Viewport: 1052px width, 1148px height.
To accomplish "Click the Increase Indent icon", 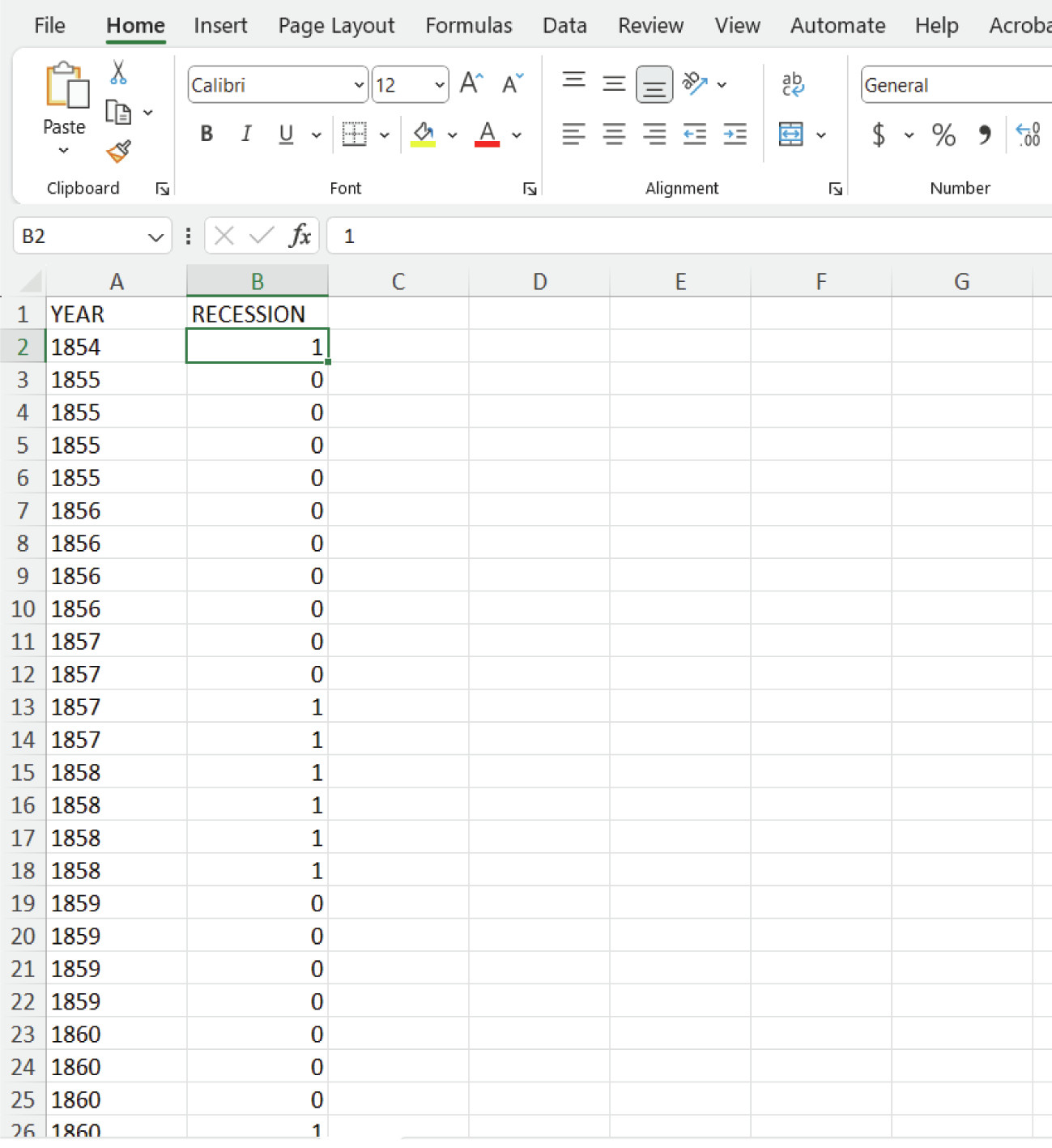I will (735, 135).
